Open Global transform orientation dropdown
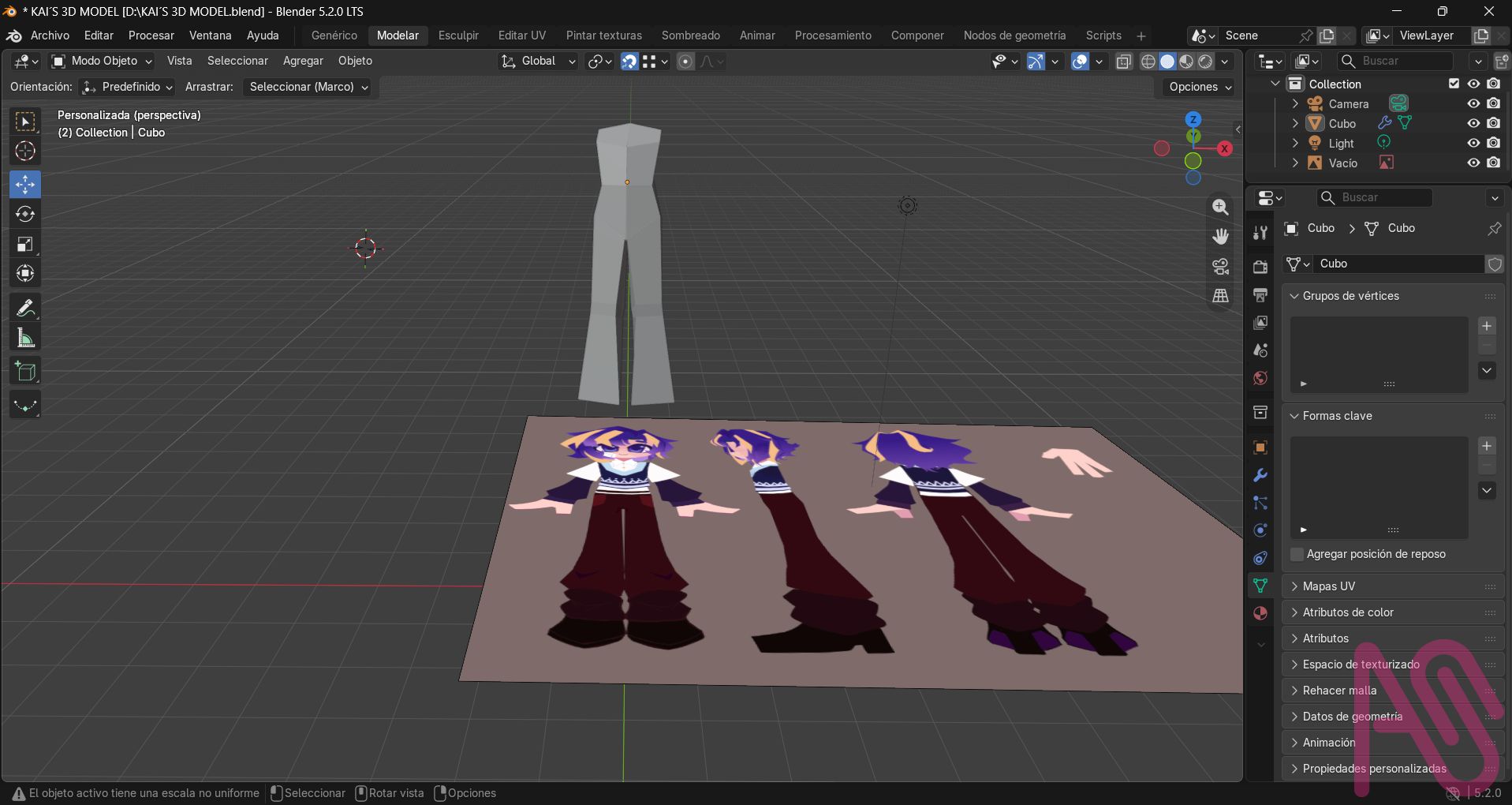 point(538,61)
